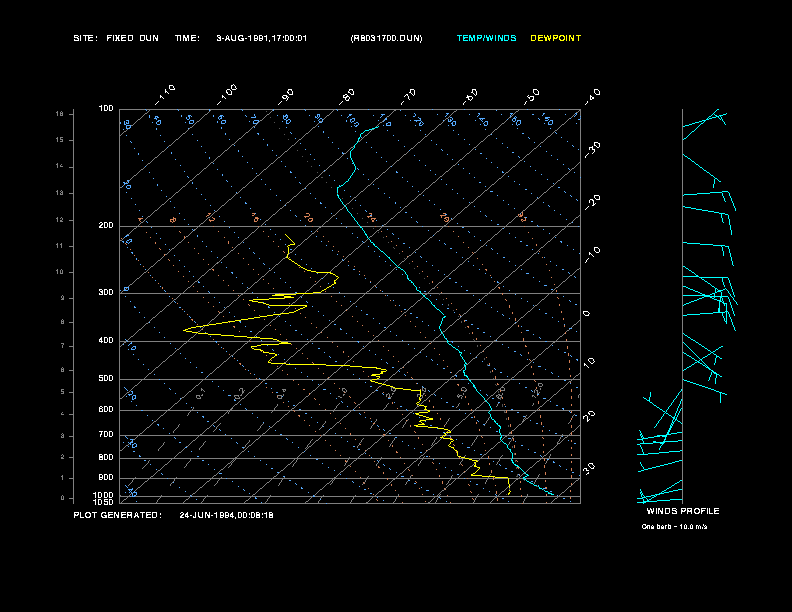This screenshot has height=612, width=792.
Task: Click the 400 pressure level label
Action: coord(106,340)
